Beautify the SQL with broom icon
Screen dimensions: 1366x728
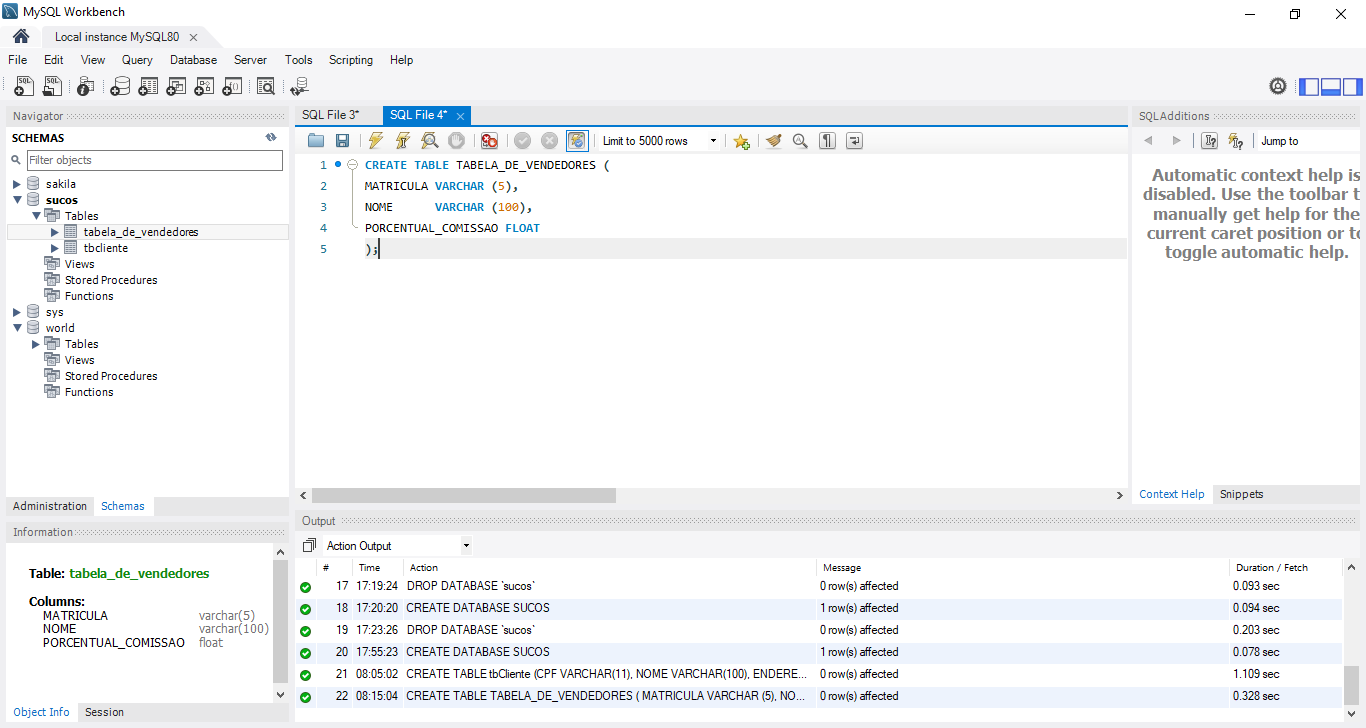tap(773, 141)
